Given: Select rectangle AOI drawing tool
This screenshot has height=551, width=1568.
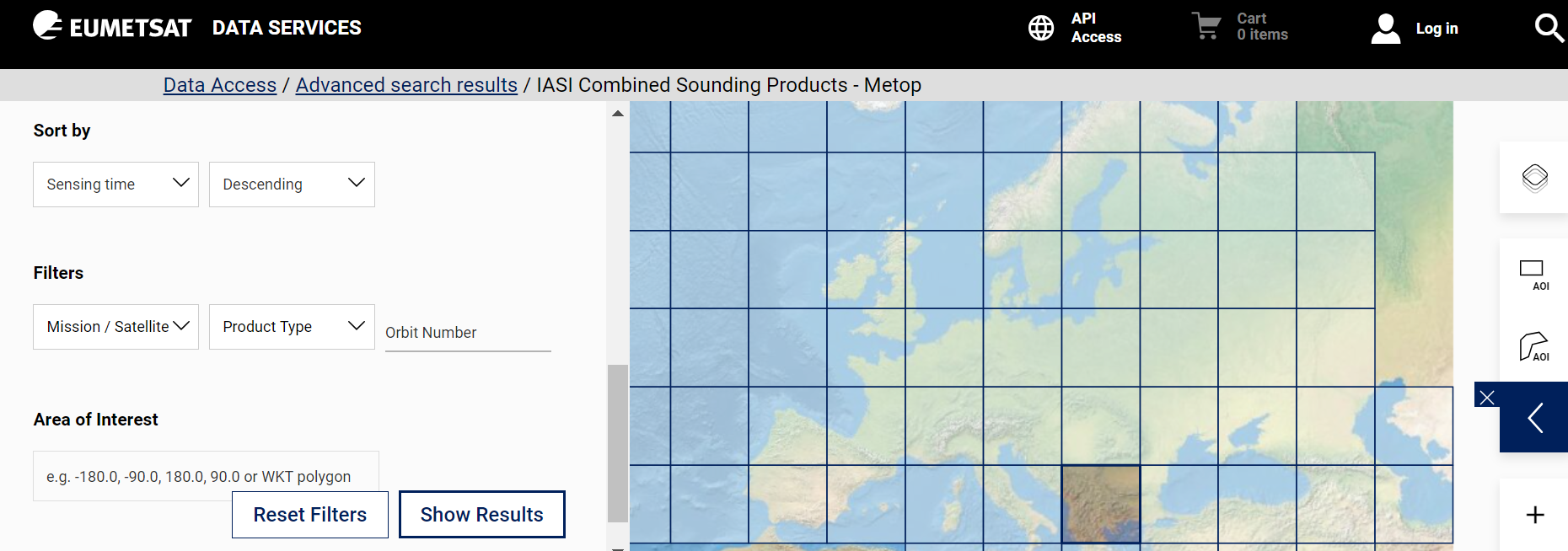Looking at the screenshot, I should point(1533,274).
